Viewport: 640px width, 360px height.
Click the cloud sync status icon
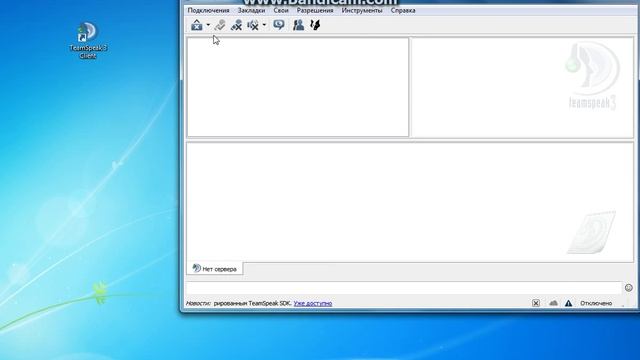[x=553, y=303]
